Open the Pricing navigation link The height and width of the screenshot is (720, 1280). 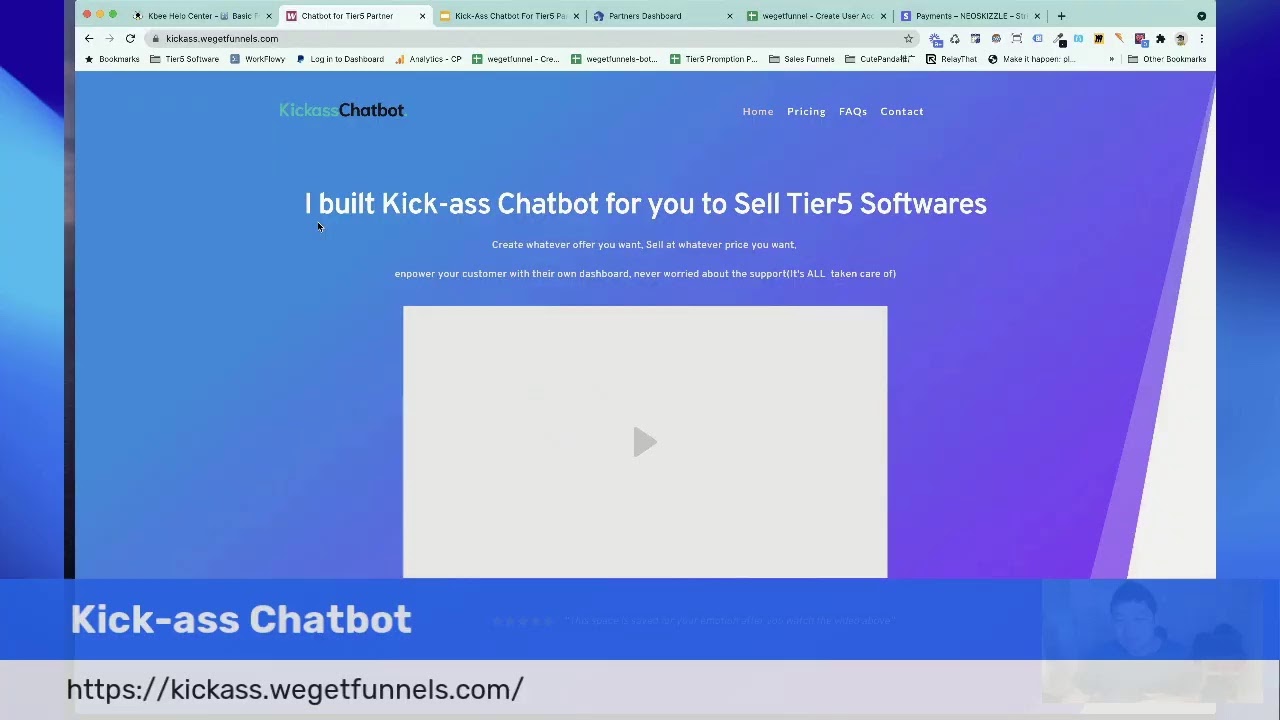click(x=806, y=111)
